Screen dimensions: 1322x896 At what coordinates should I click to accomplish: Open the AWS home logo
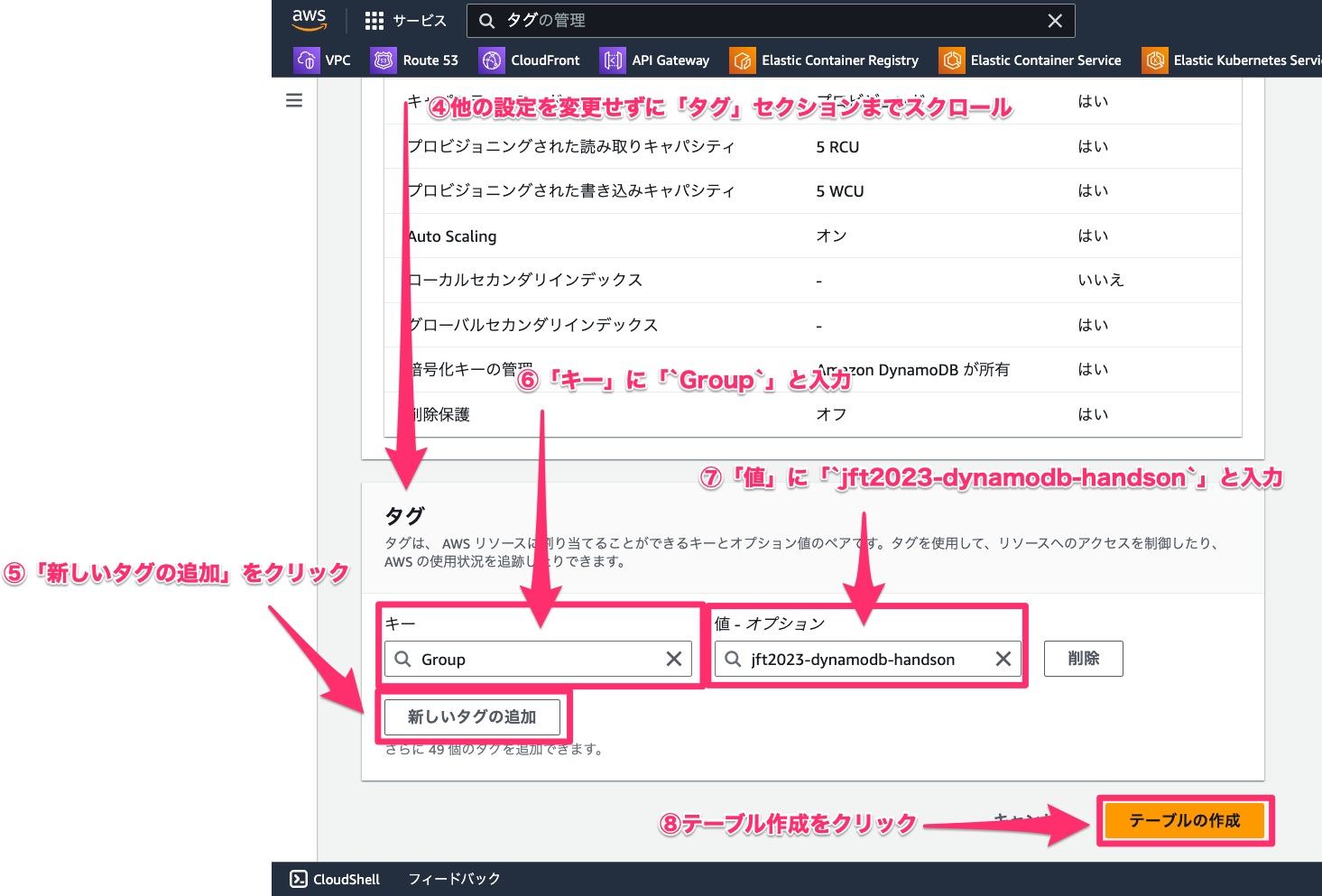coord(309,20)
